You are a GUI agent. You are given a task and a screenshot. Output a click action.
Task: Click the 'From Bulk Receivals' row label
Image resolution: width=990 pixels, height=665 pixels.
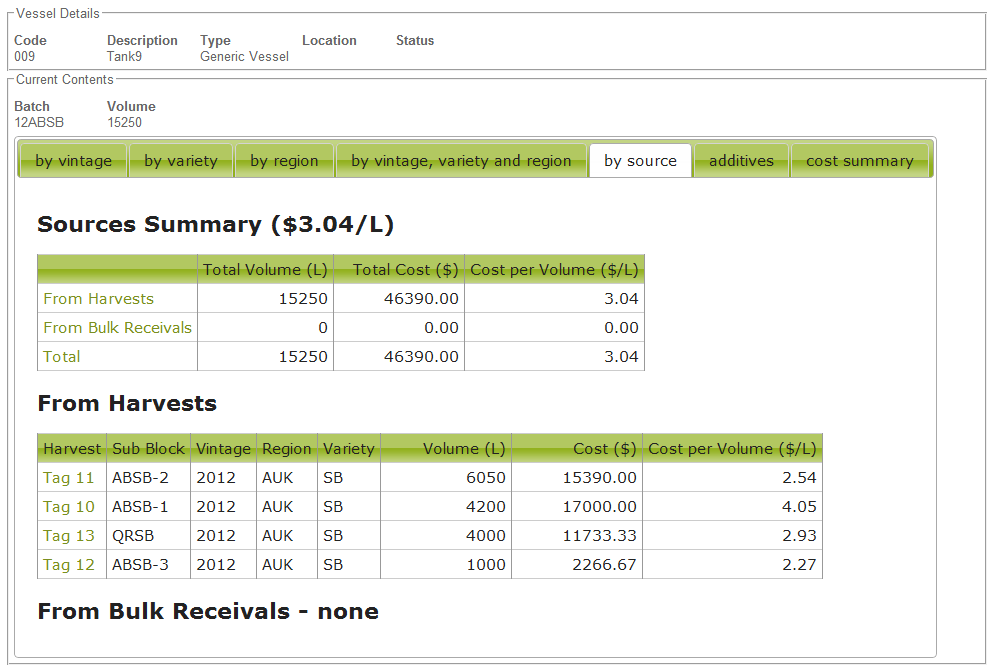click(117, 328)
